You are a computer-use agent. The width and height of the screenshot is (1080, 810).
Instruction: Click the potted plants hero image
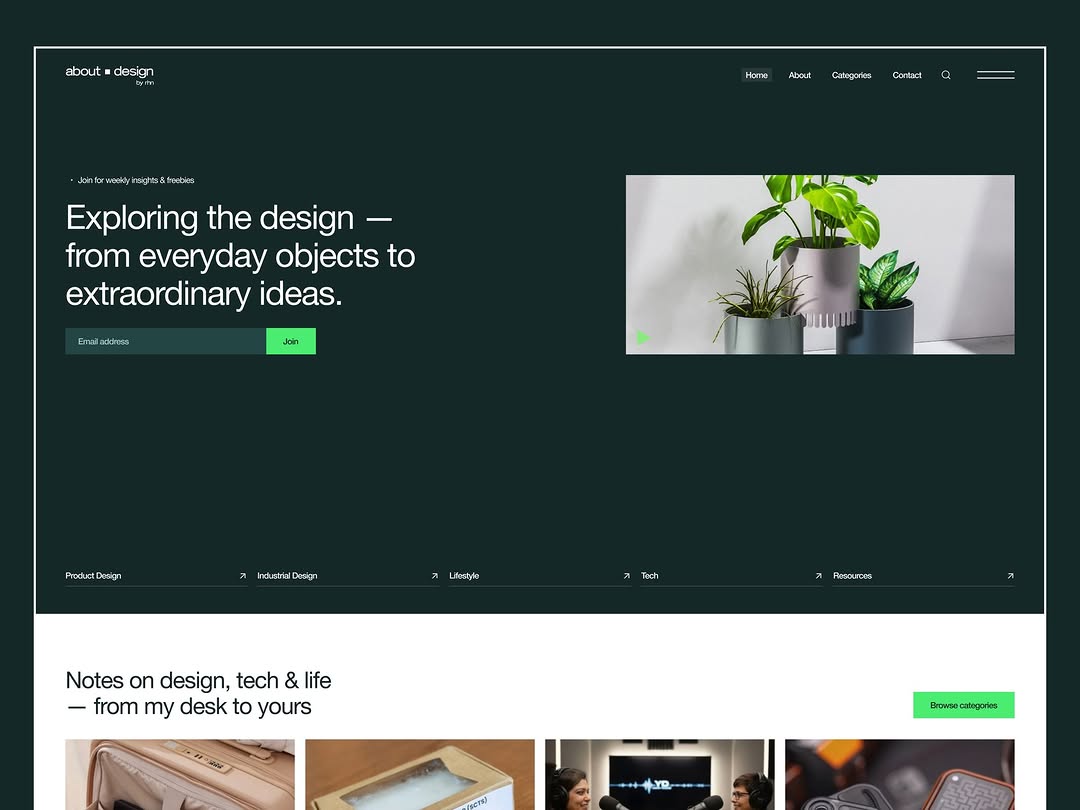point(820,264)
